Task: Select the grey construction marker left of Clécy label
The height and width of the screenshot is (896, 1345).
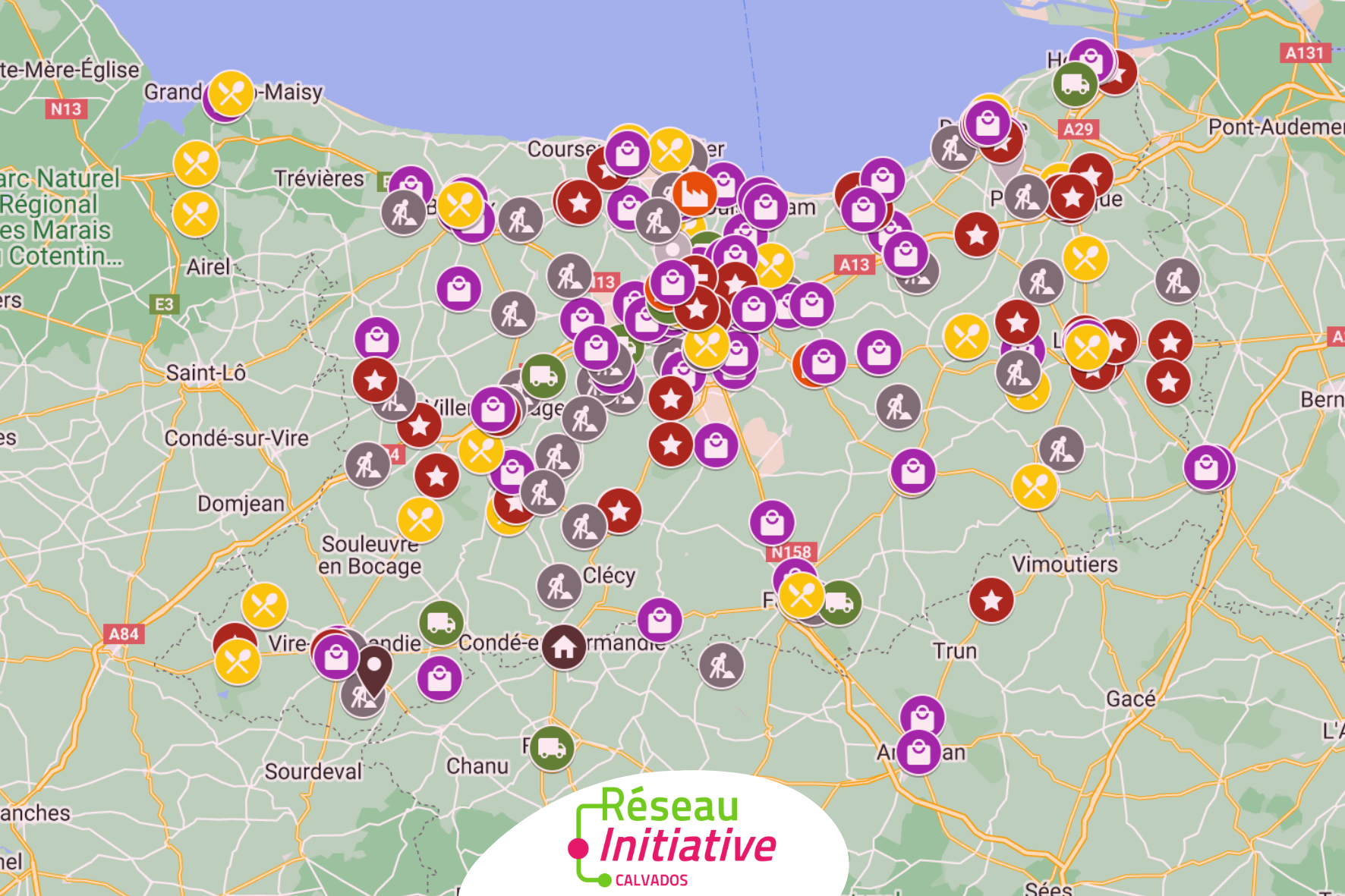Action: [559, 586]
